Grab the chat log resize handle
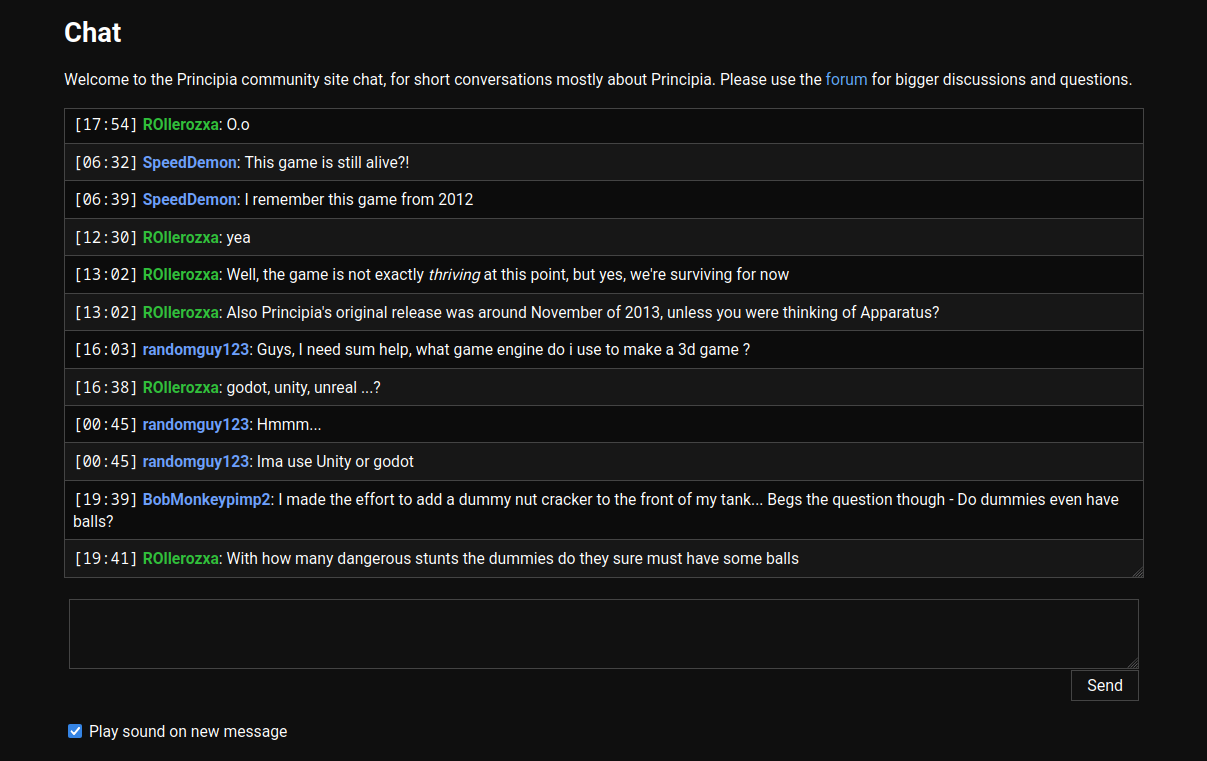Screen dimensions: 1207x761 [1137, 572]
